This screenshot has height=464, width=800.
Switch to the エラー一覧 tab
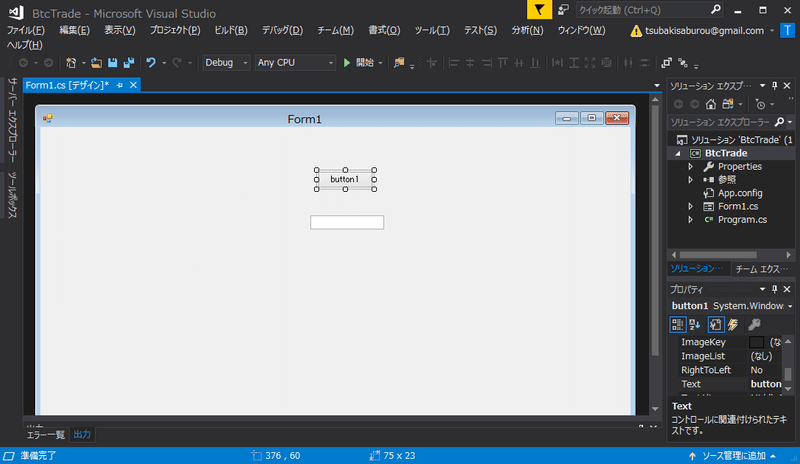pos(45,434)
